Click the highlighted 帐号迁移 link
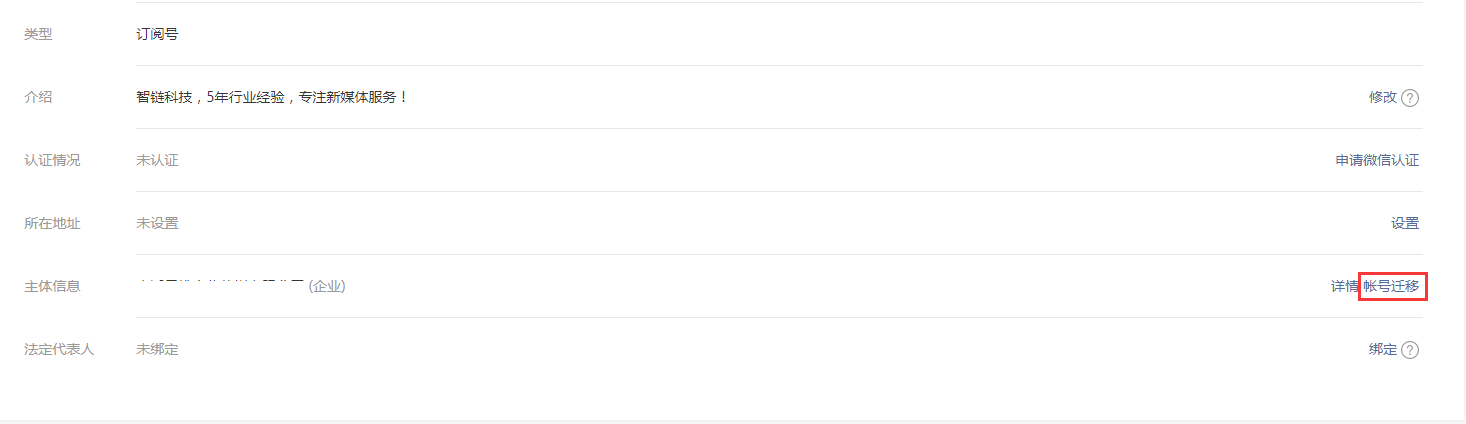1466x424 pixels. pos(1391,286)
